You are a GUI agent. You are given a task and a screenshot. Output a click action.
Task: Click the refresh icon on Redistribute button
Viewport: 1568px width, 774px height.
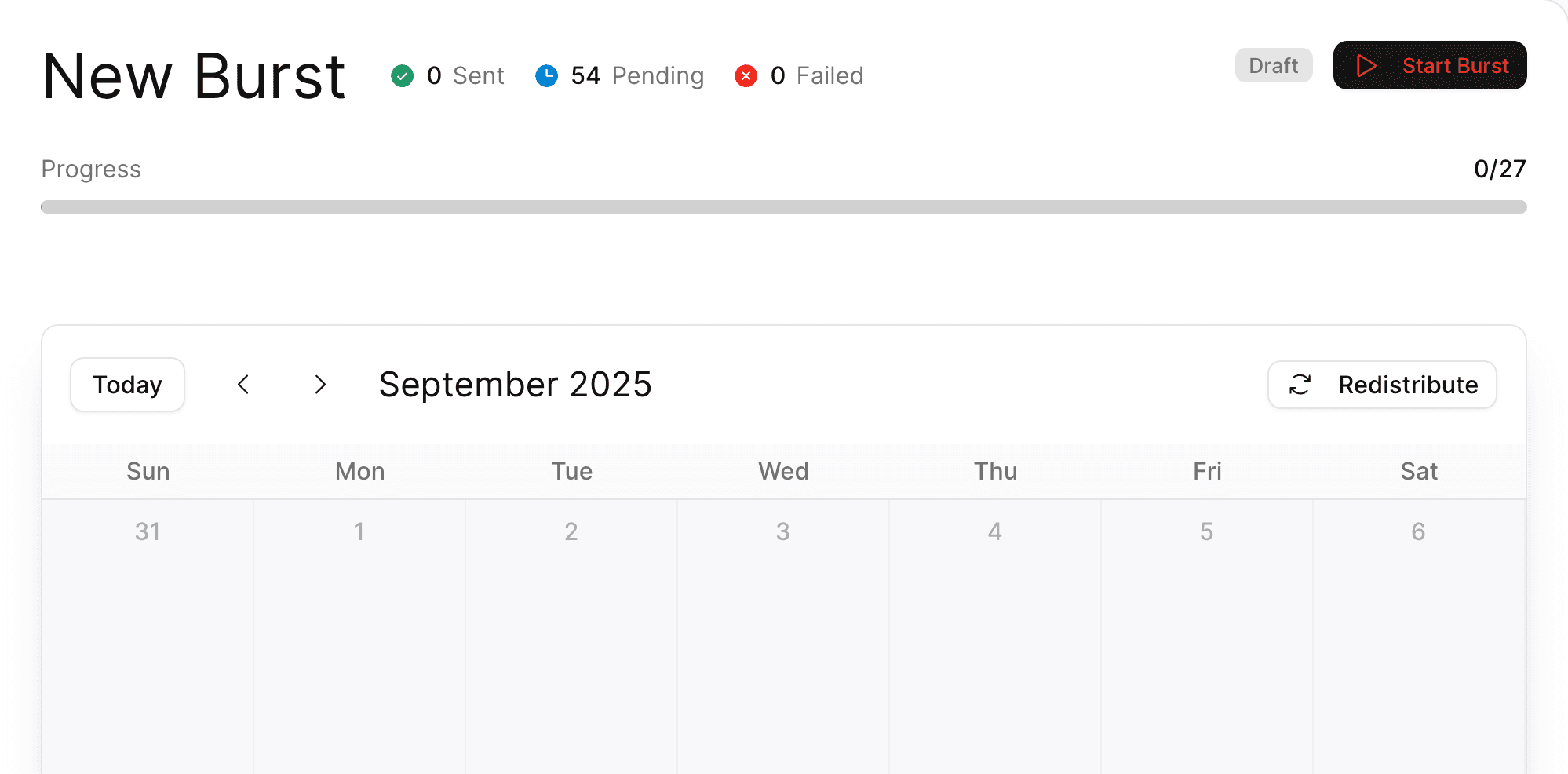1300,385
